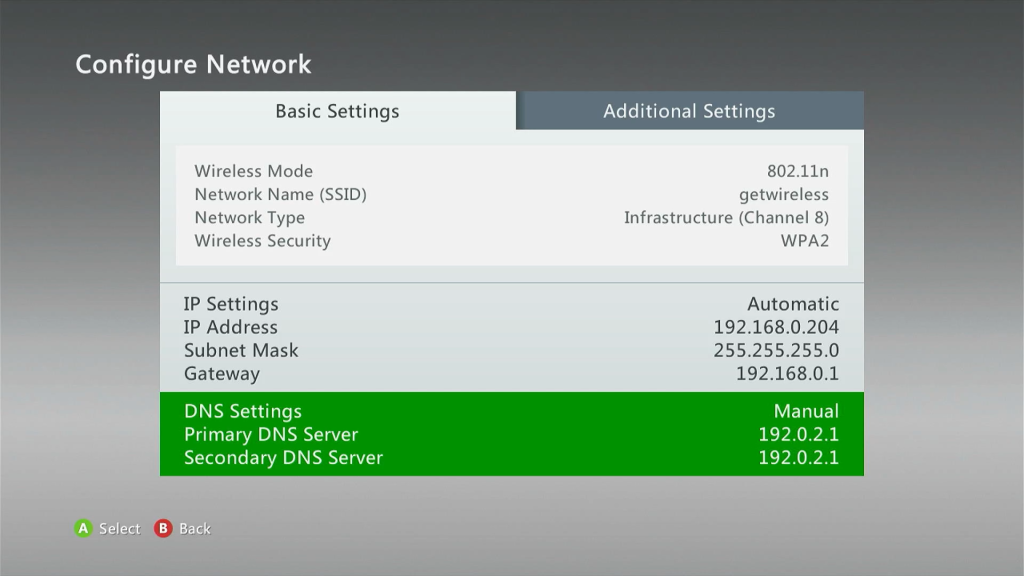Click the Automatic IP settings value
This screenshot has width=1024, height=576.
pyautogui.click(x=793, y=304)
